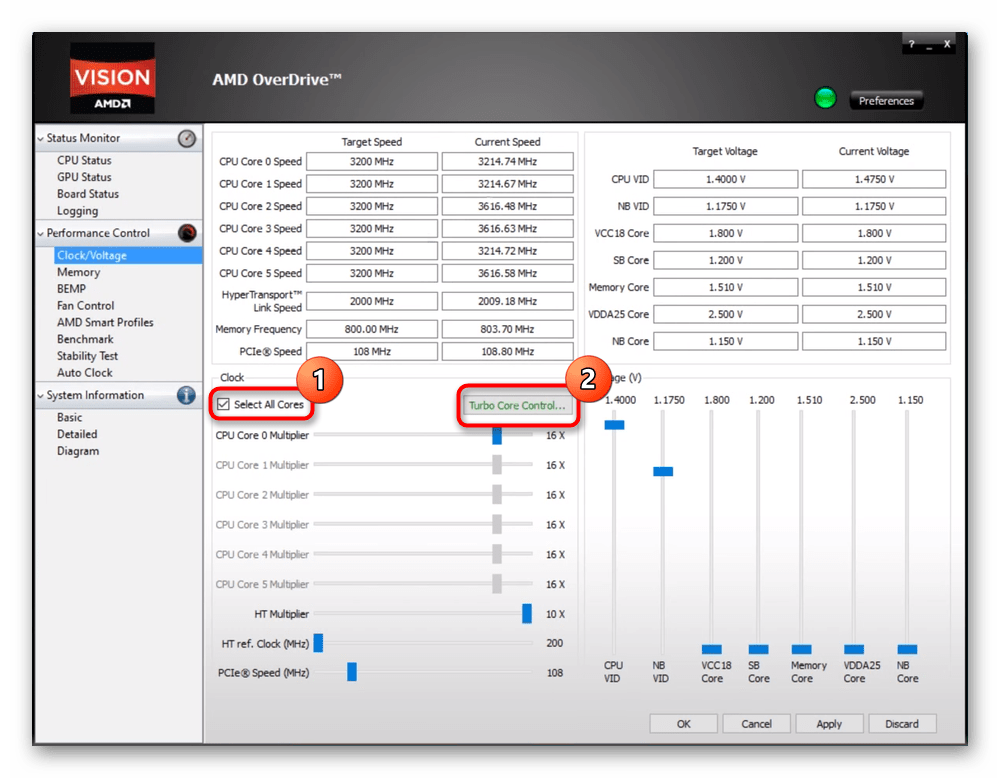Screen dimensions: 1000x778
Task: Click the help question mark icon
Action: tap(911, 45)
